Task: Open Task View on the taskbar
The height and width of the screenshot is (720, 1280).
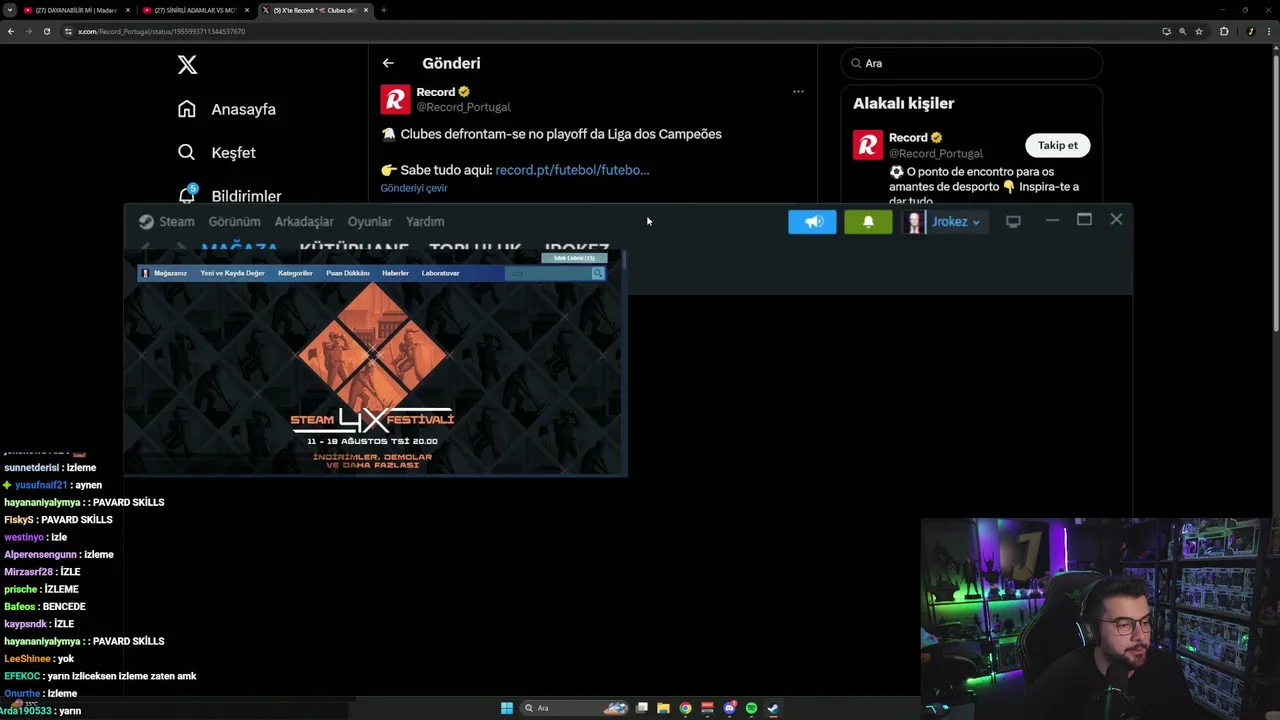Action: tap(642, 708)
